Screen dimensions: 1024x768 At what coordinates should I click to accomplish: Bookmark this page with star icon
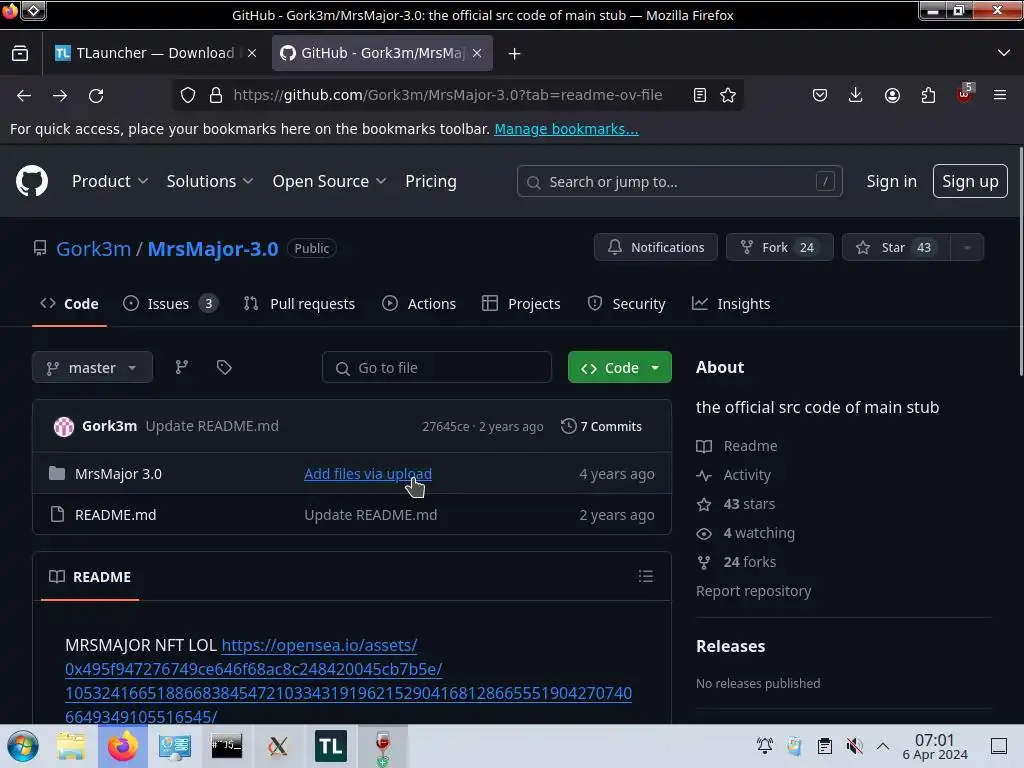(x=728, y=95)
